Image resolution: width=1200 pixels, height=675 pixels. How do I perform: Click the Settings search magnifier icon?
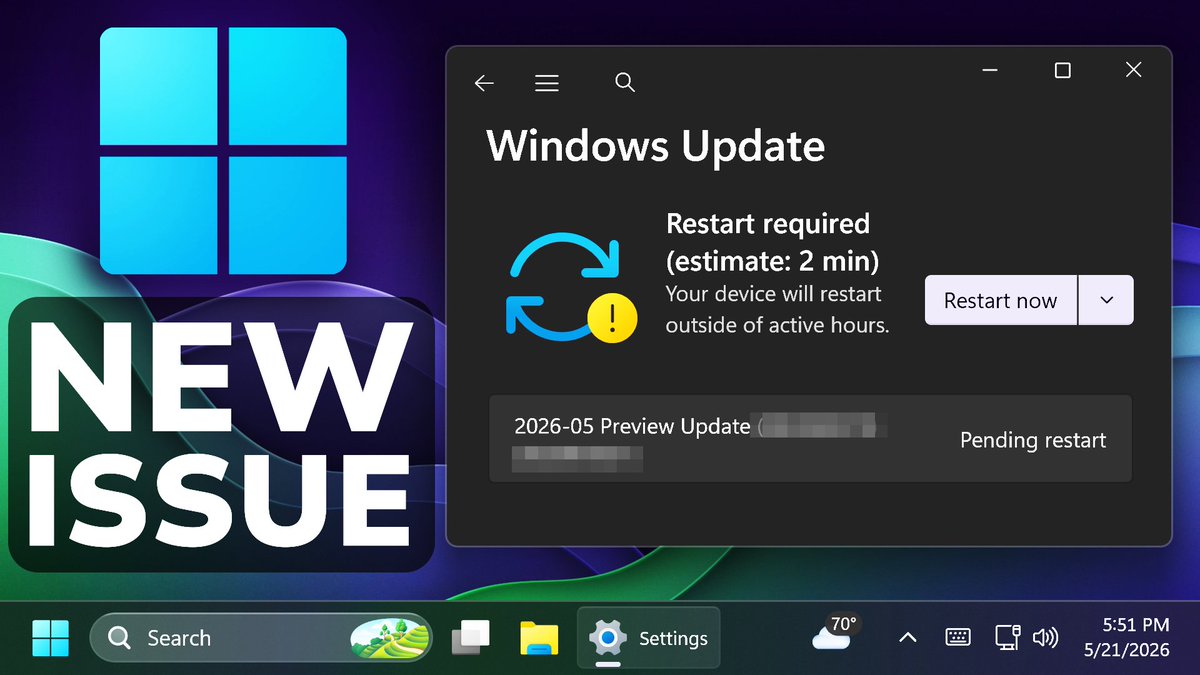[x=625, y=83]
